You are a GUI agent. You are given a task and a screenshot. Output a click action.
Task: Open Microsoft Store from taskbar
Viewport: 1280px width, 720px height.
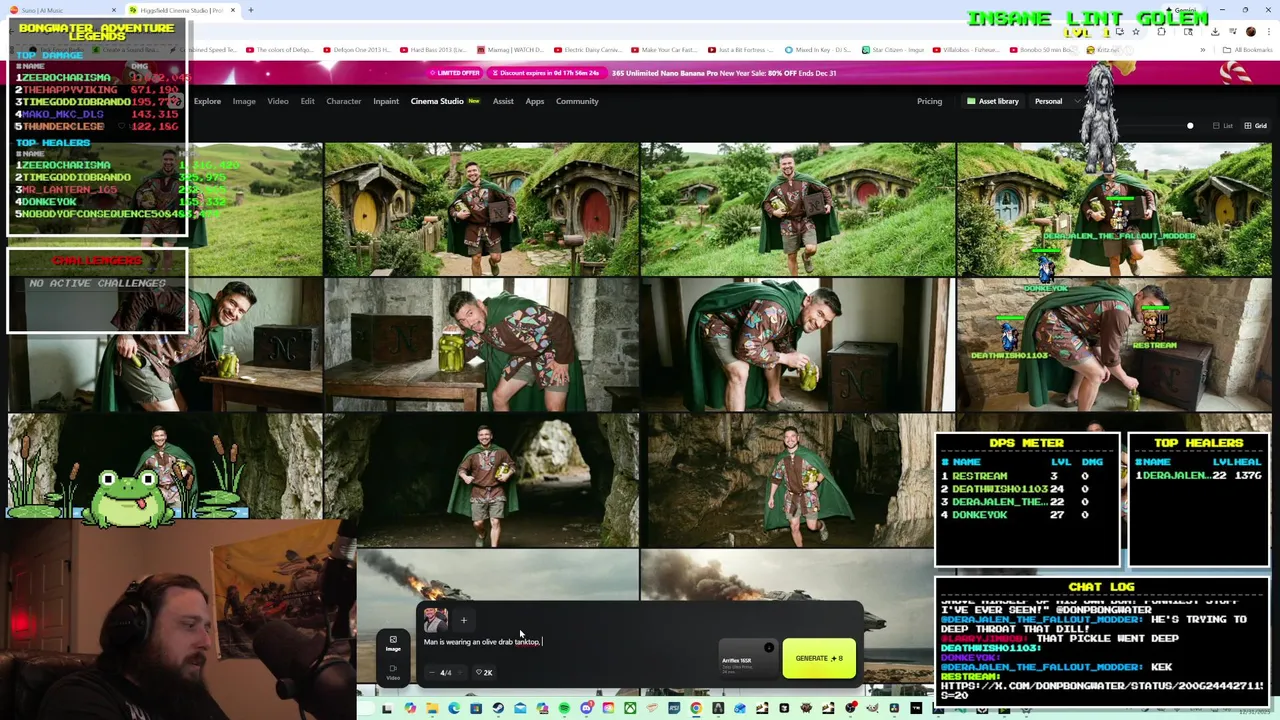(476, 708)
